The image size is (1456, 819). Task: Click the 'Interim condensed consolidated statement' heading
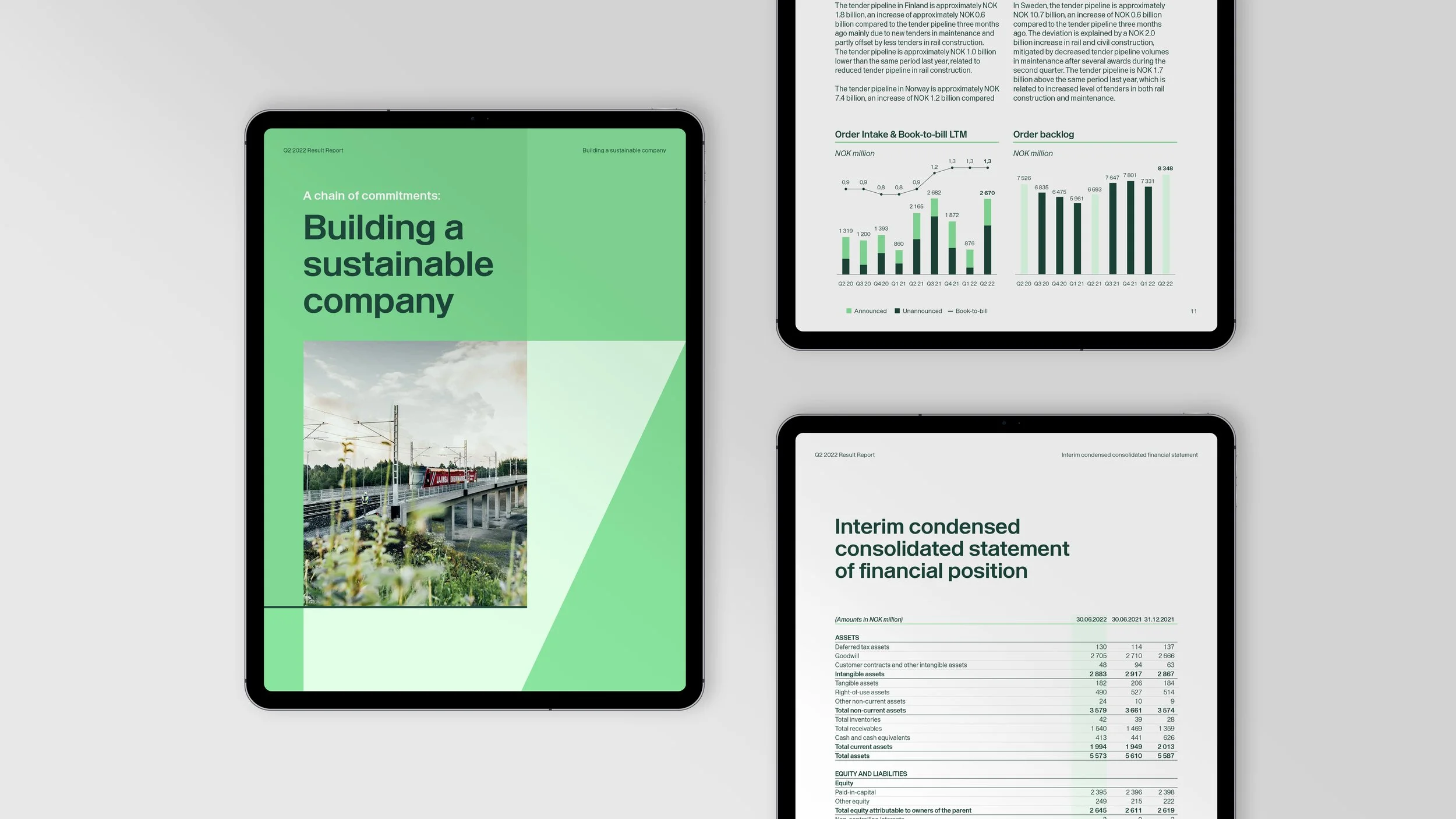point(952,548)
